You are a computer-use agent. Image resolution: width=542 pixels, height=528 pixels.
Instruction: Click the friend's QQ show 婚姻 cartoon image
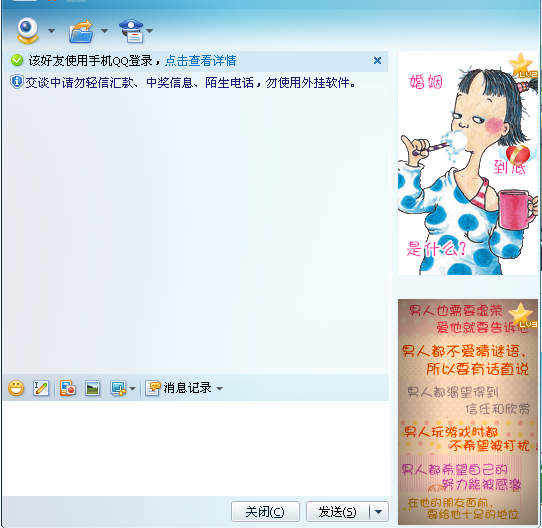(x=468, y=163)
